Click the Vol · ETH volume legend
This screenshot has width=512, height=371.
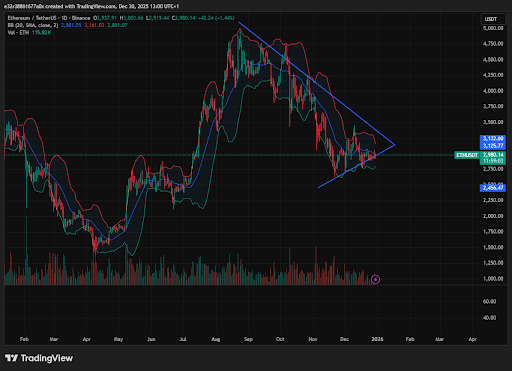click(18, 33)
